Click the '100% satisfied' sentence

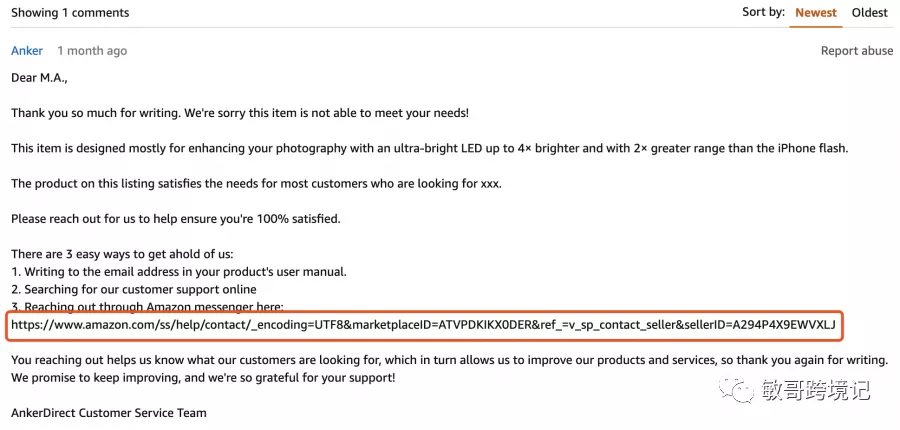point(176,219)
